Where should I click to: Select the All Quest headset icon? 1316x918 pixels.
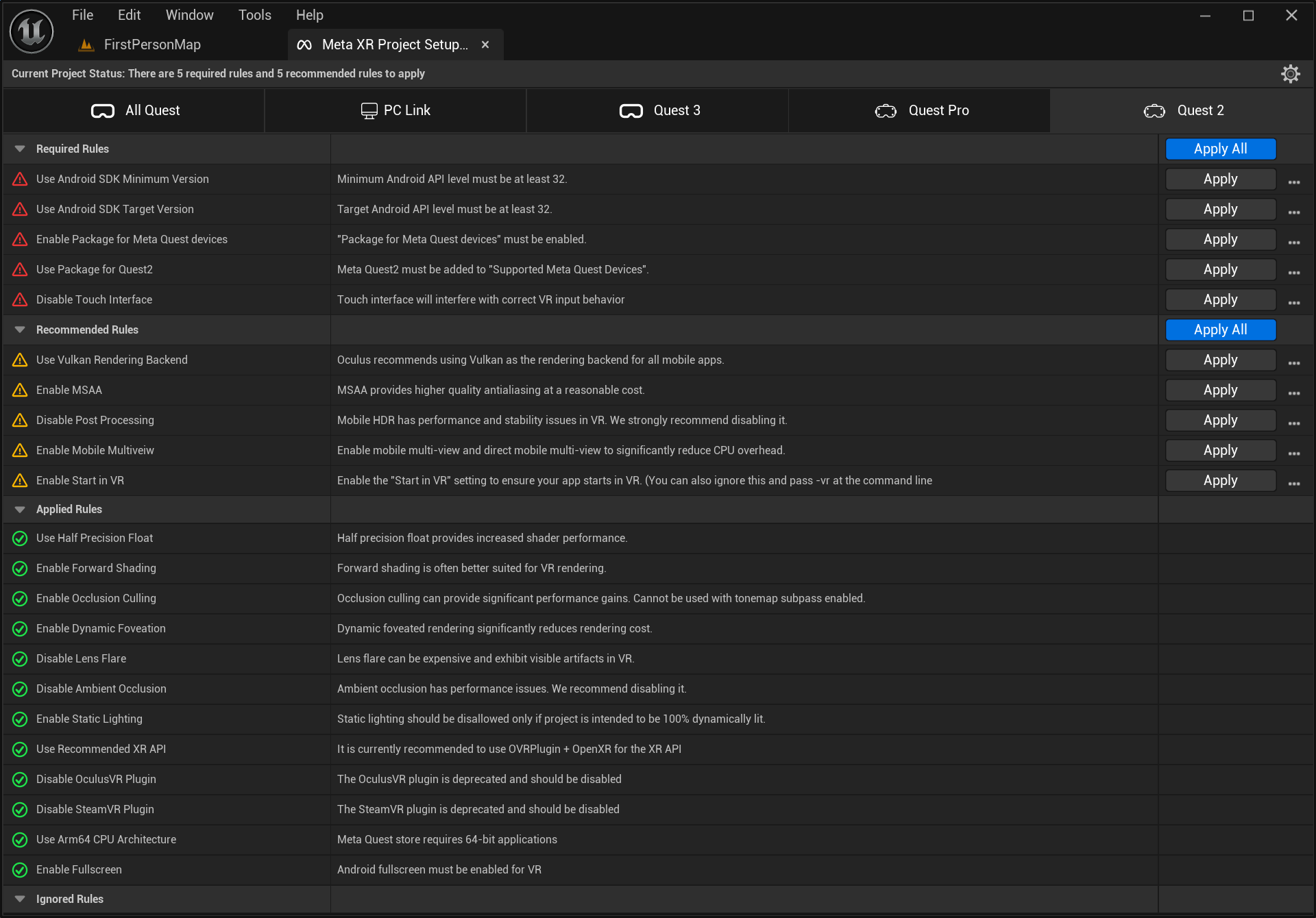point(103,110)
